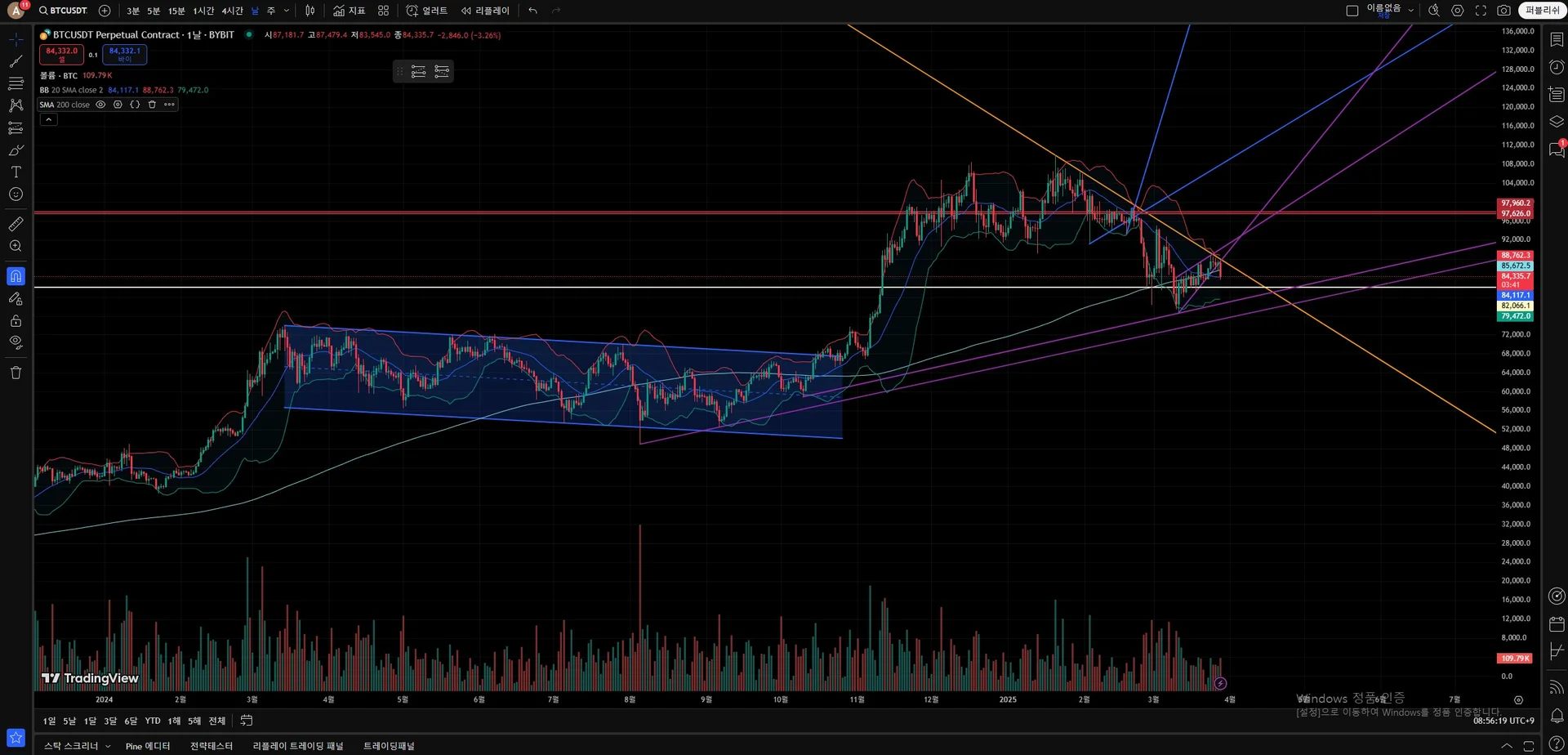Image resolution: width=1568 pixels, height=755 pixels.
Task: Toggle the layout select square
Action: 1352,11
